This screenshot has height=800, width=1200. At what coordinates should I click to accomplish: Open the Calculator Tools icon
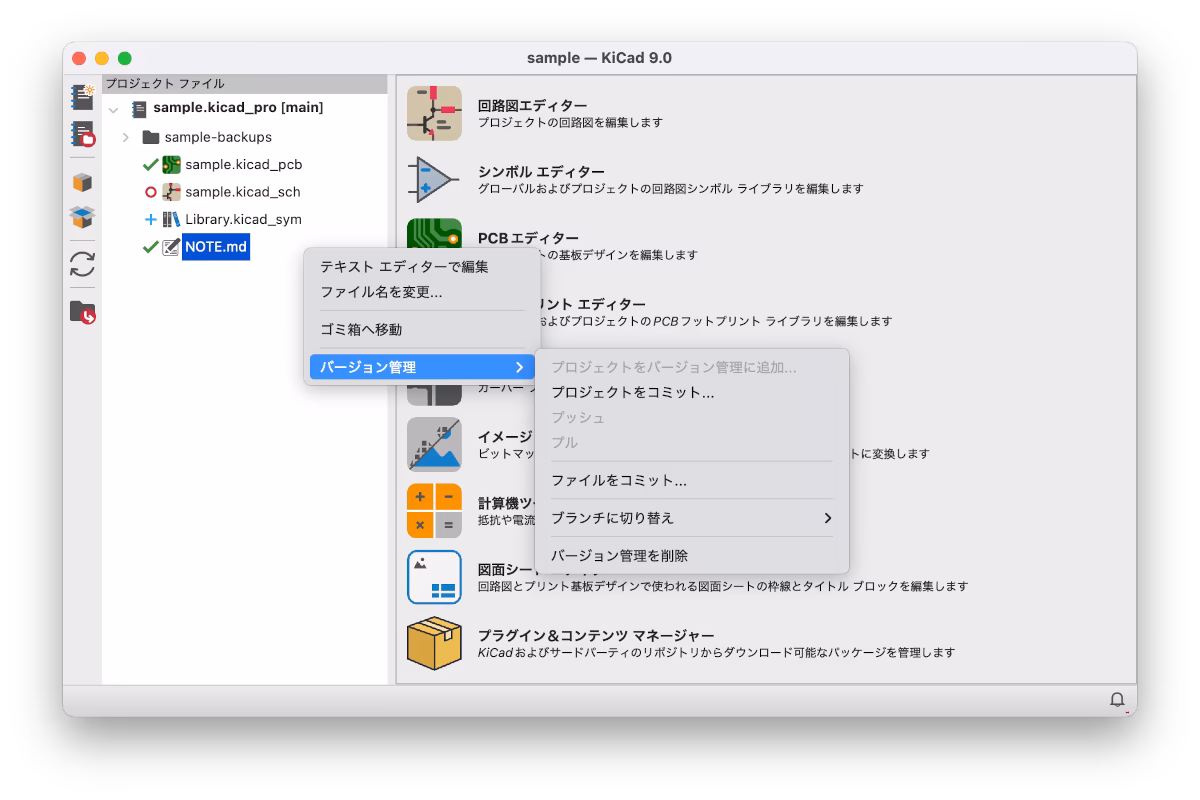click(x=434, y=510)
